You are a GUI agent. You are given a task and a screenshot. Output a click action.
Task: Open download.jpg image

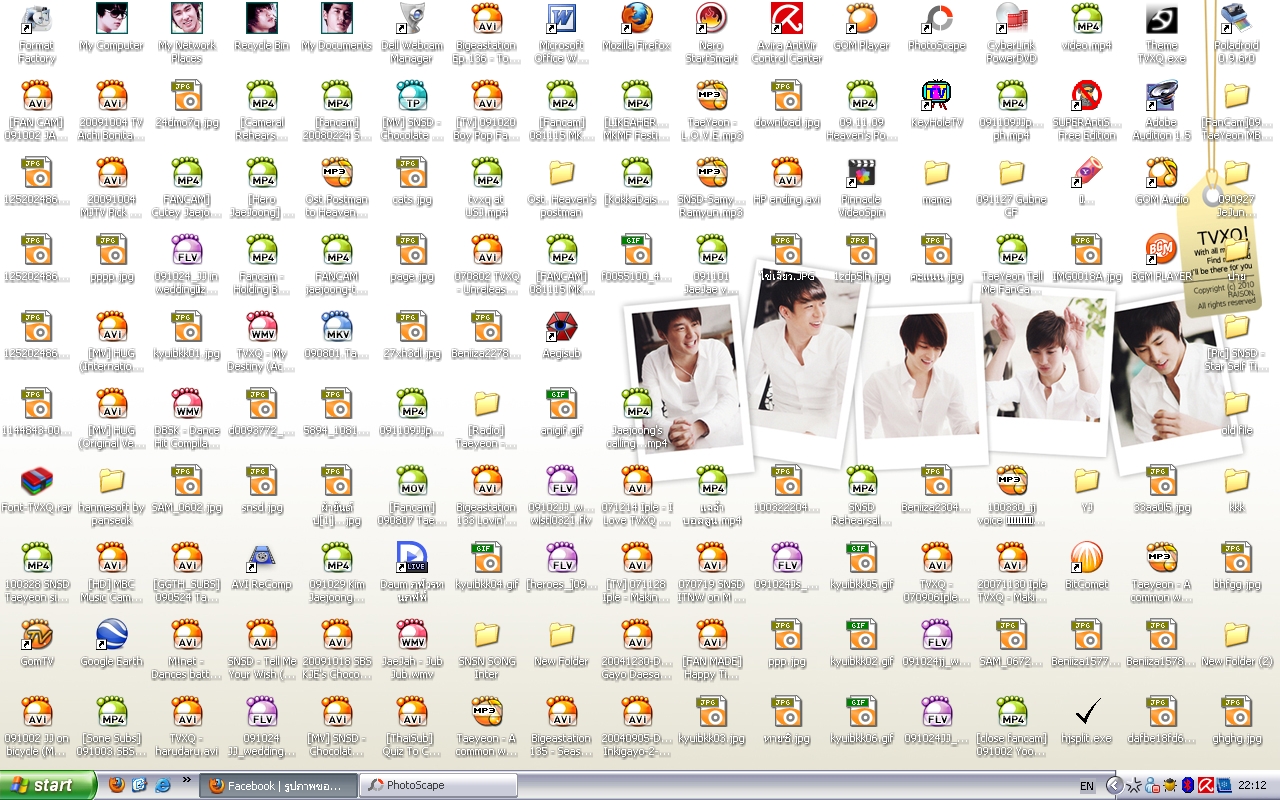point(787,95)
